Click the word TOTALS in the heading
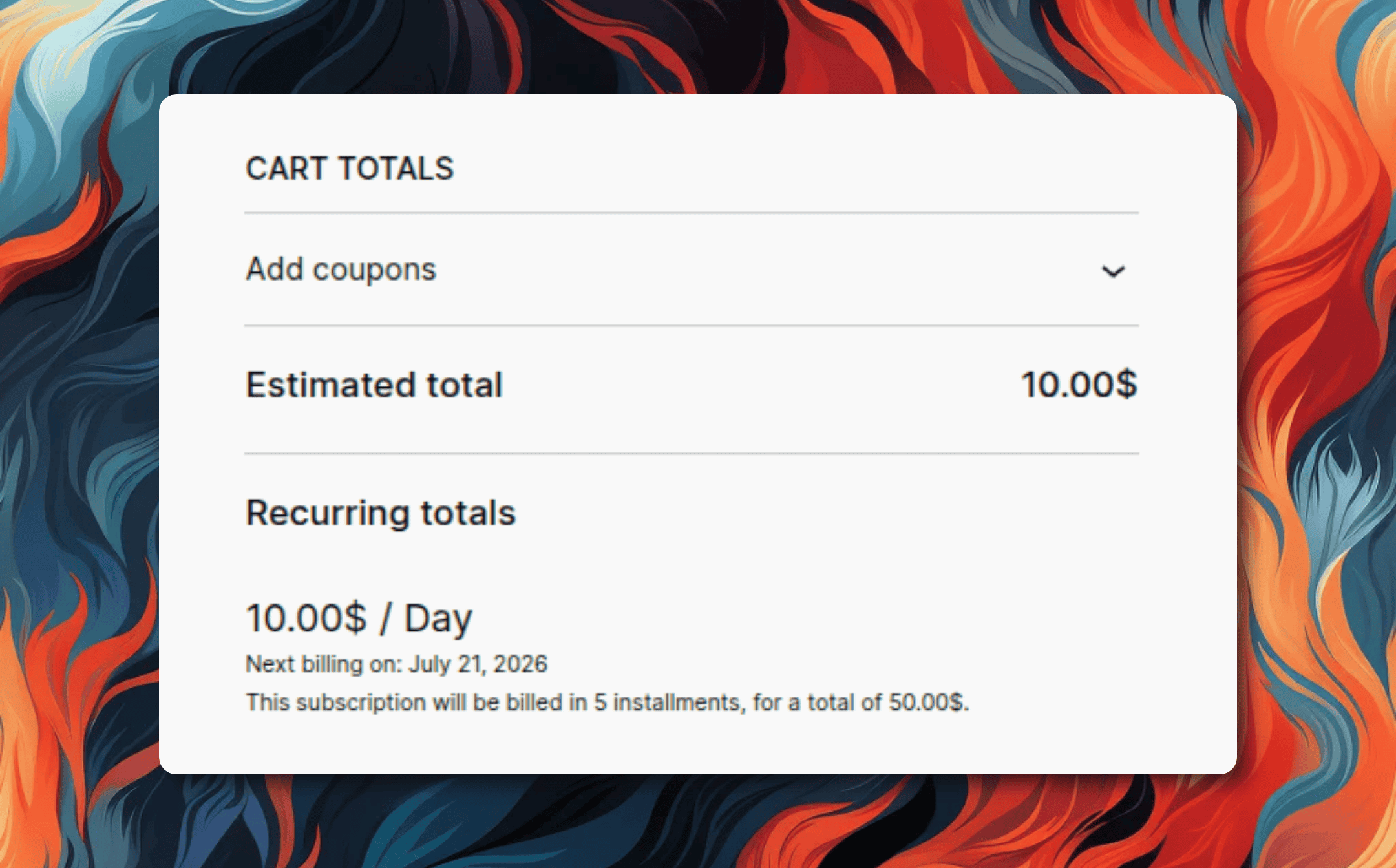The height and width of the screenshot is (868, 1396). click(x=396, y=169)
